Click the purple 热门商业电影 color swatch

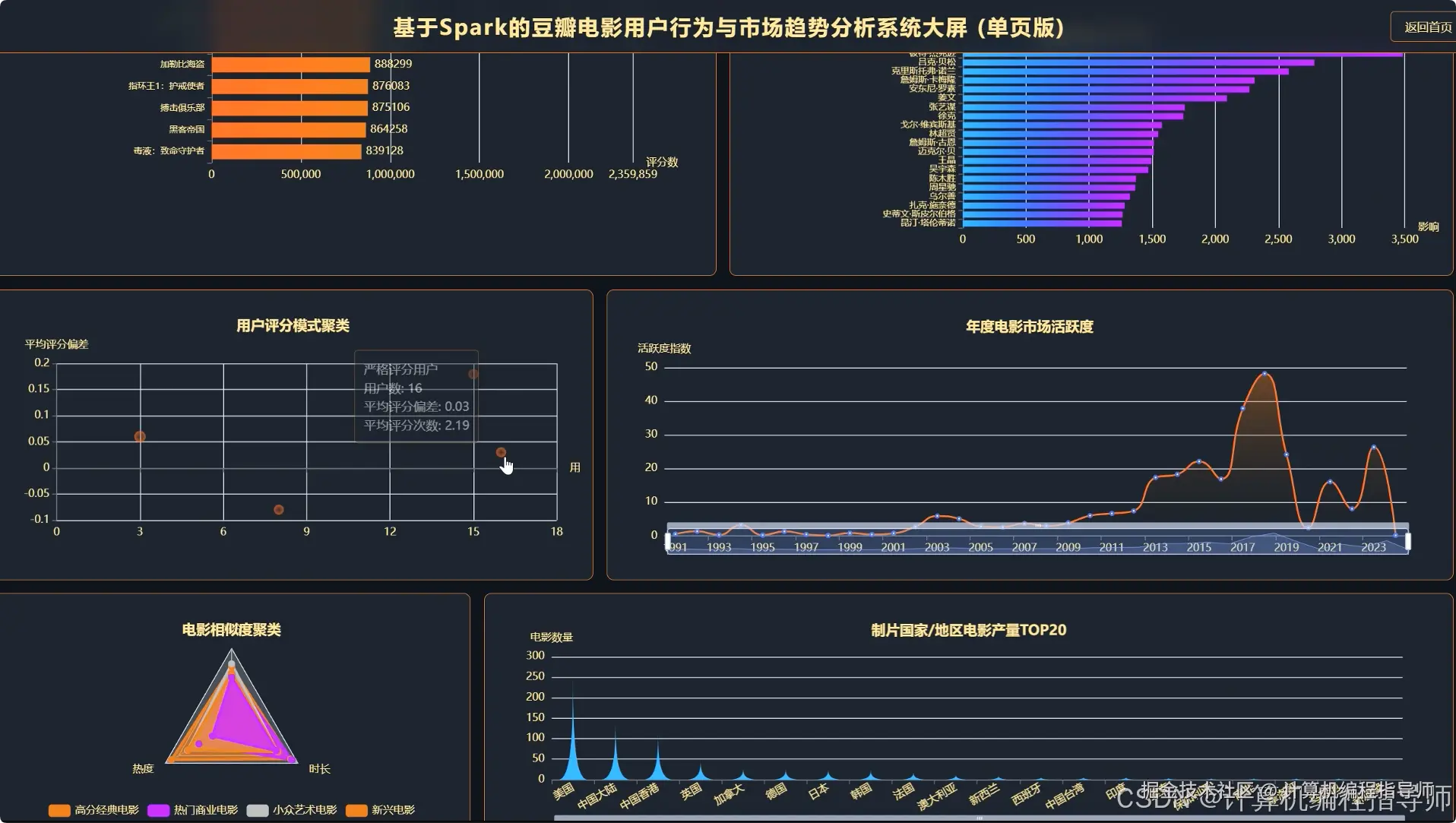157,810
